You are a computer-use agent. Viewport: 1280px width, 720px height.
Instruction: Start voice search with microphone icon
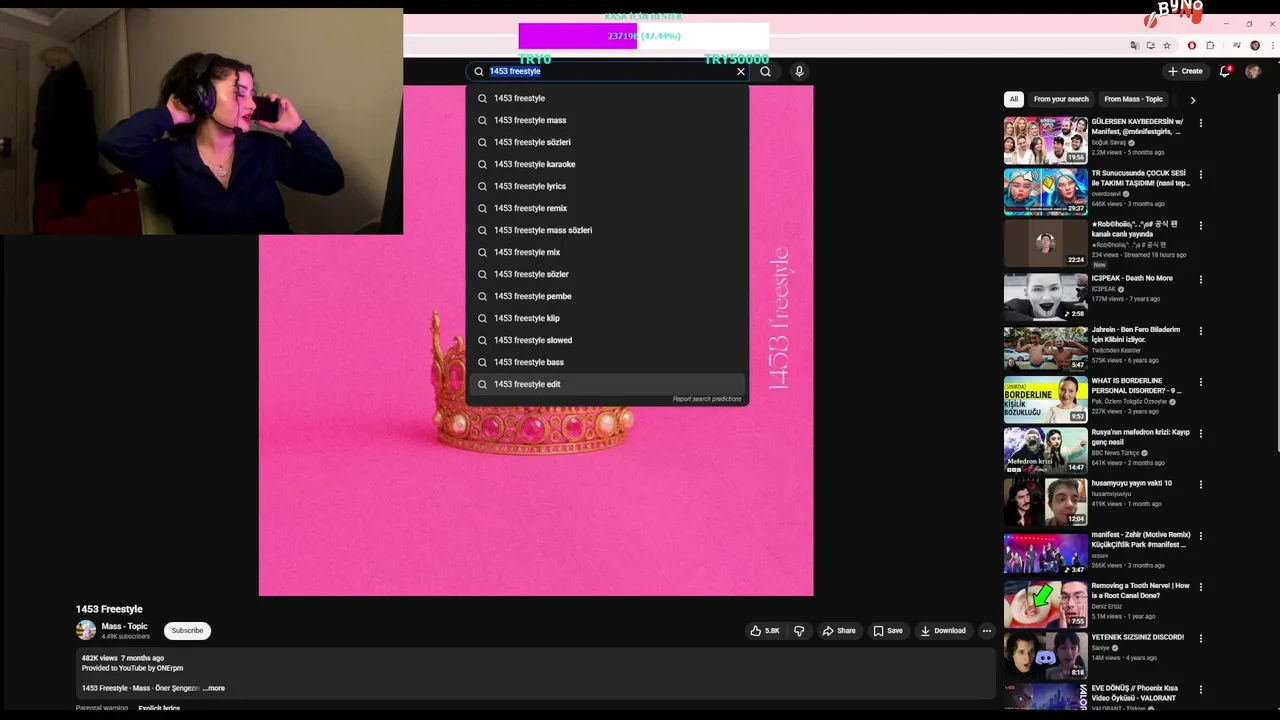(799, 71)
